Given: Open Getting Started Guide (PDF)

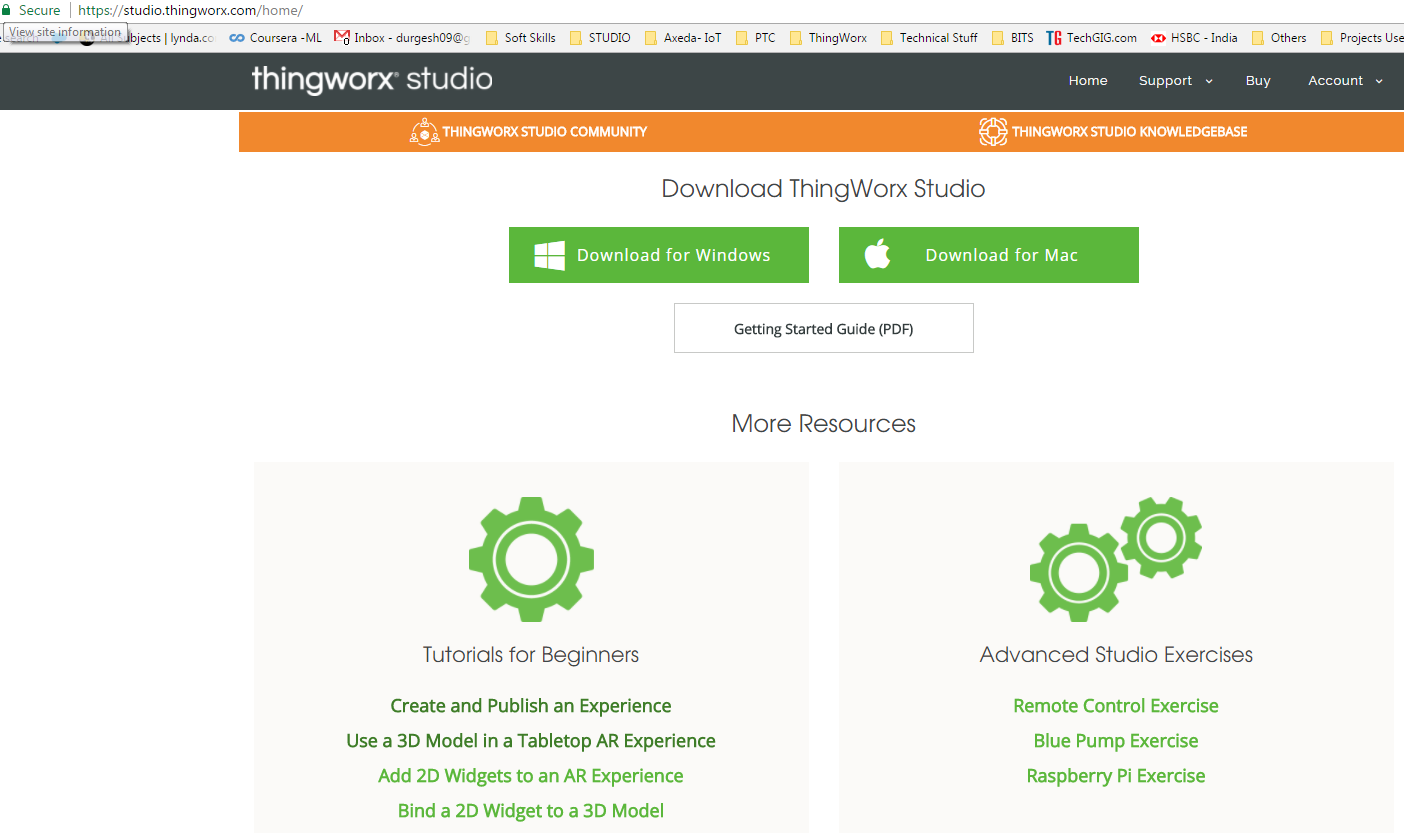Looking at the screenshot, I should point(824,328).
